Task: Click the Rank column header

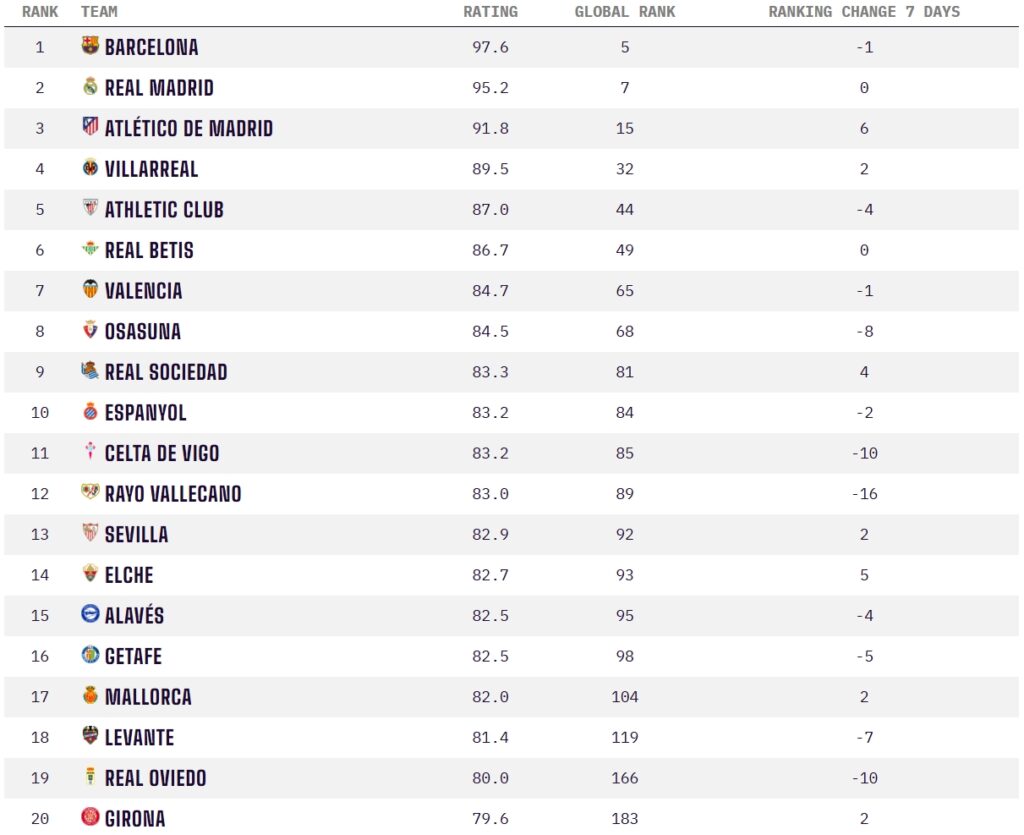Action: coord(40,12)
